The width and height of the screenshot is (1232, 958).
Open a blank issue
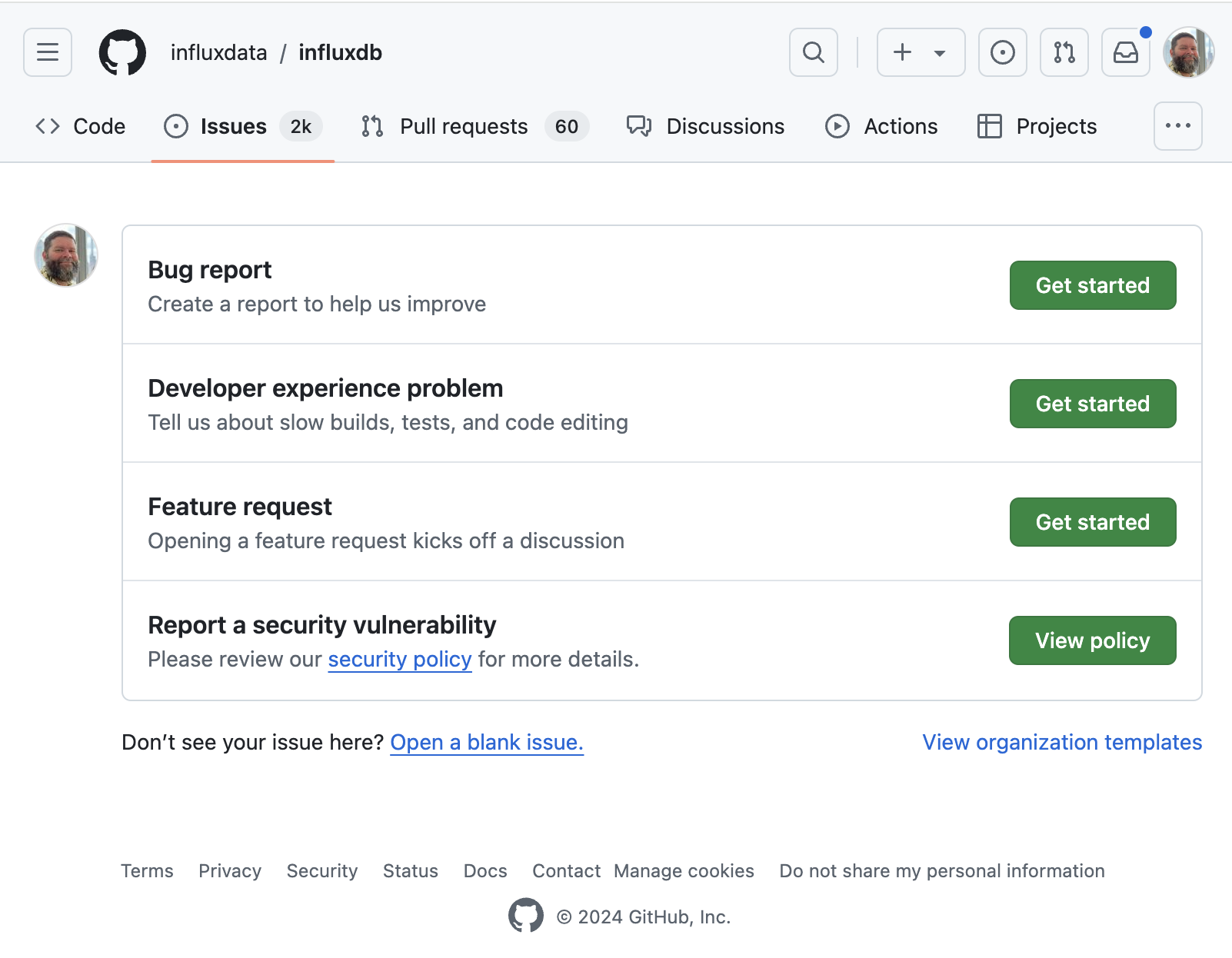(x=486, y=742)
